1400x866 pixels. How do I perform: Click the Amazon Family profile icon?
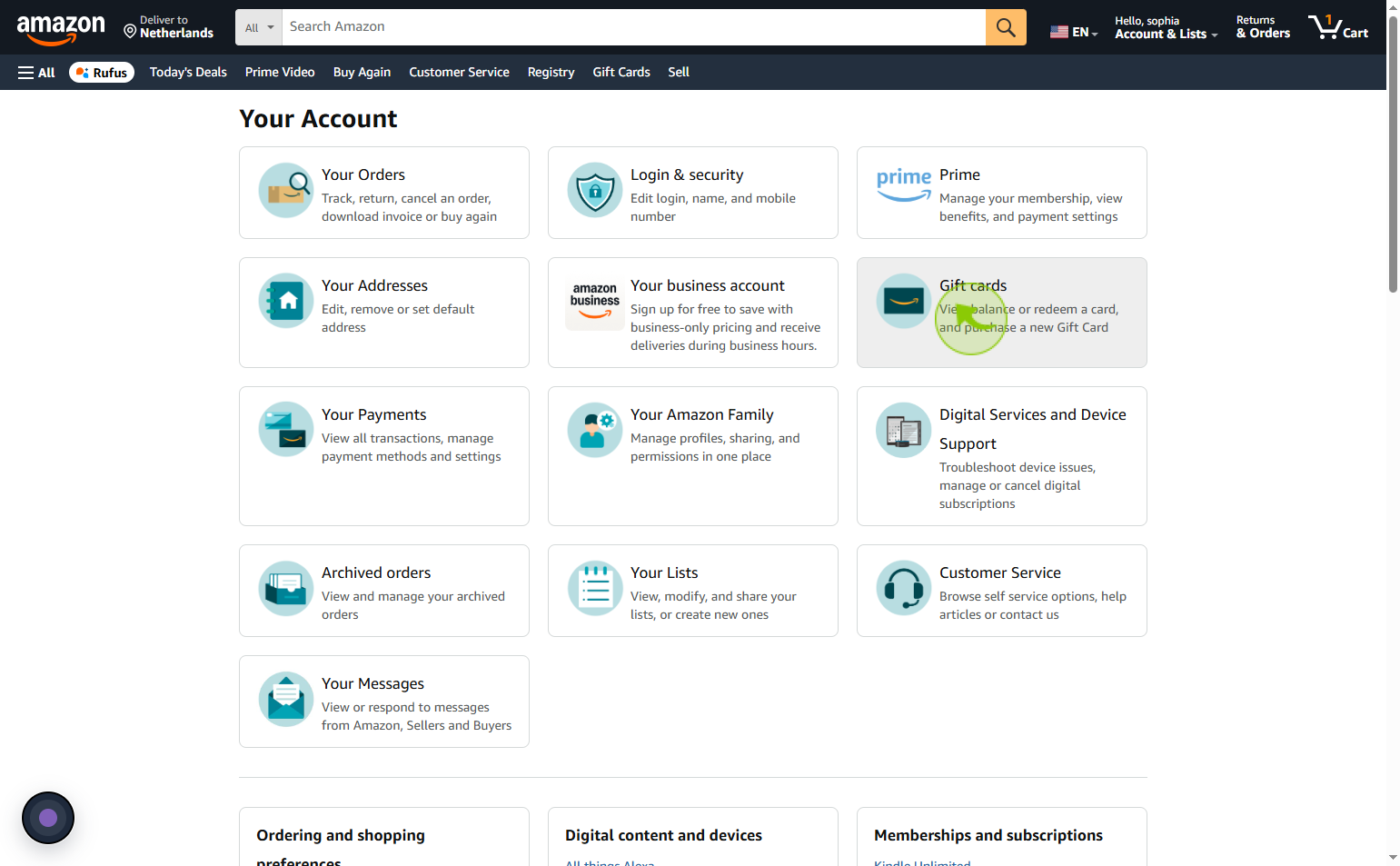point(595,430)
